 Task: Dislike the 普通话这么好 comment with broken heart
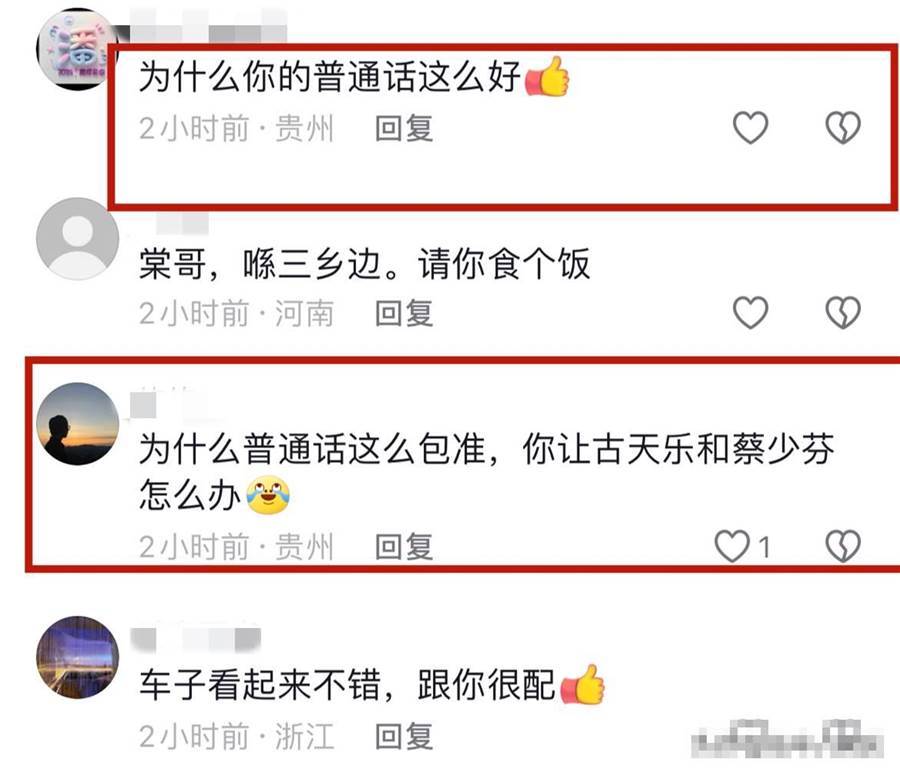[843, 127]
